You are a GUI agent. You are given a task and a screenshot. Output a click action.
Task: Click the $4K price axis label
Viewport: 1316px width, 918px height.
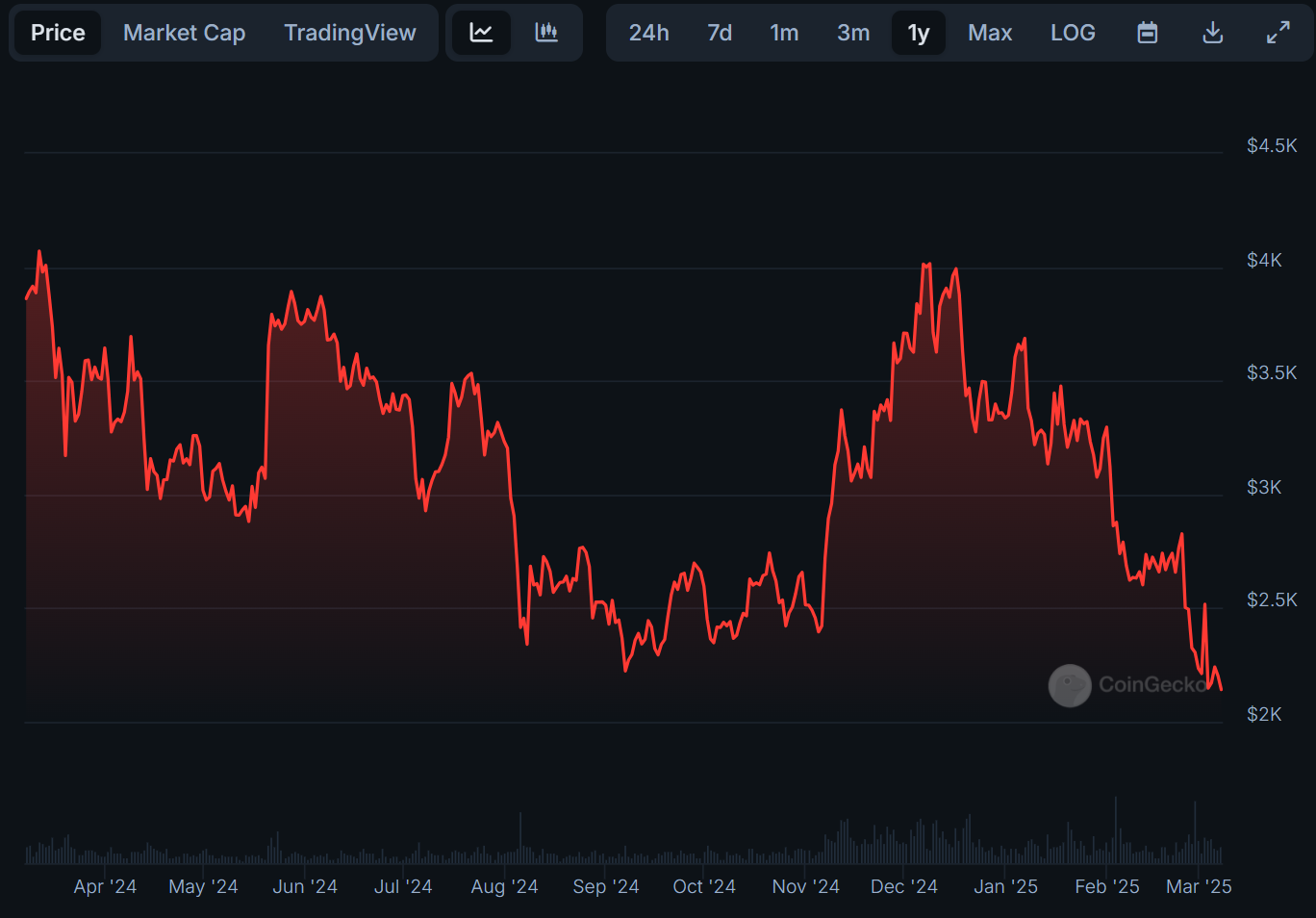(1264, 261)
